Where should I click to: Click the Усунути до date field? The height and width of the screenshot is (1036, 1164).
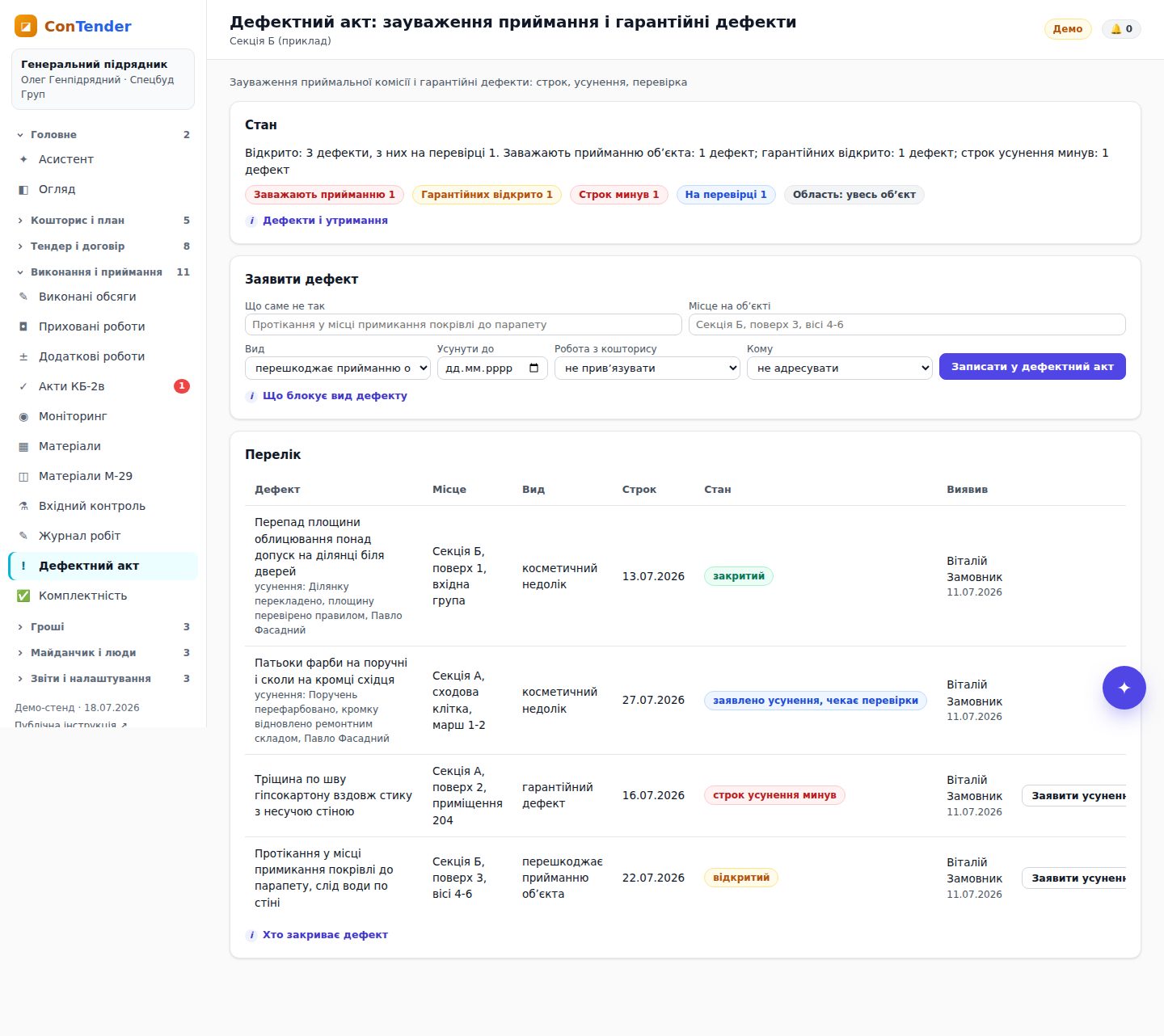point(492,368)
